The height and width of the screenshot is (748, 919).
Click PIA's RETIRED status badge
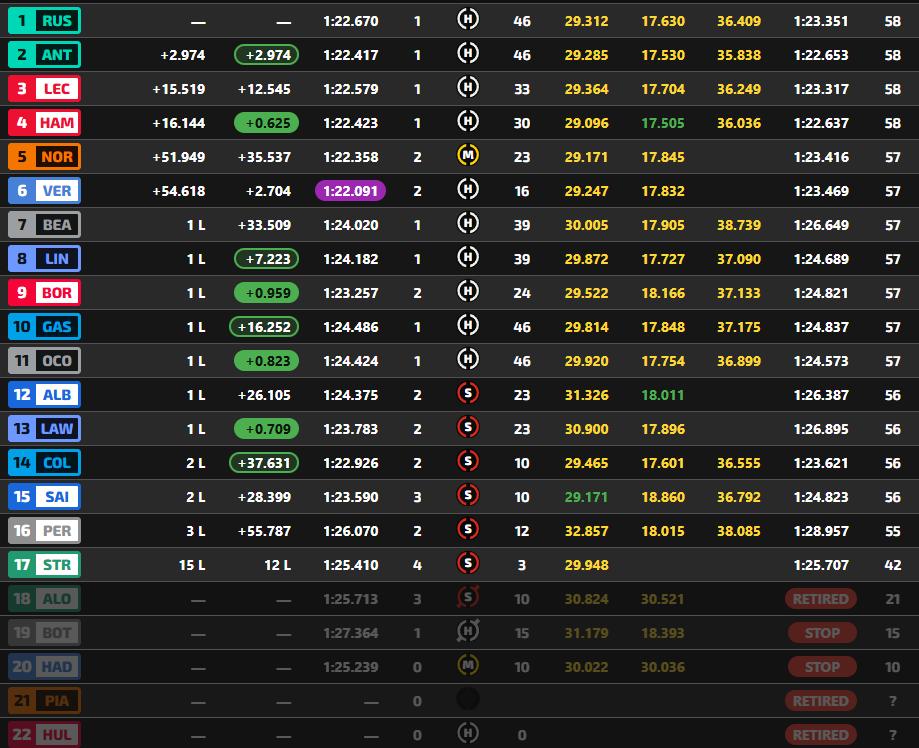pos(821,701)
